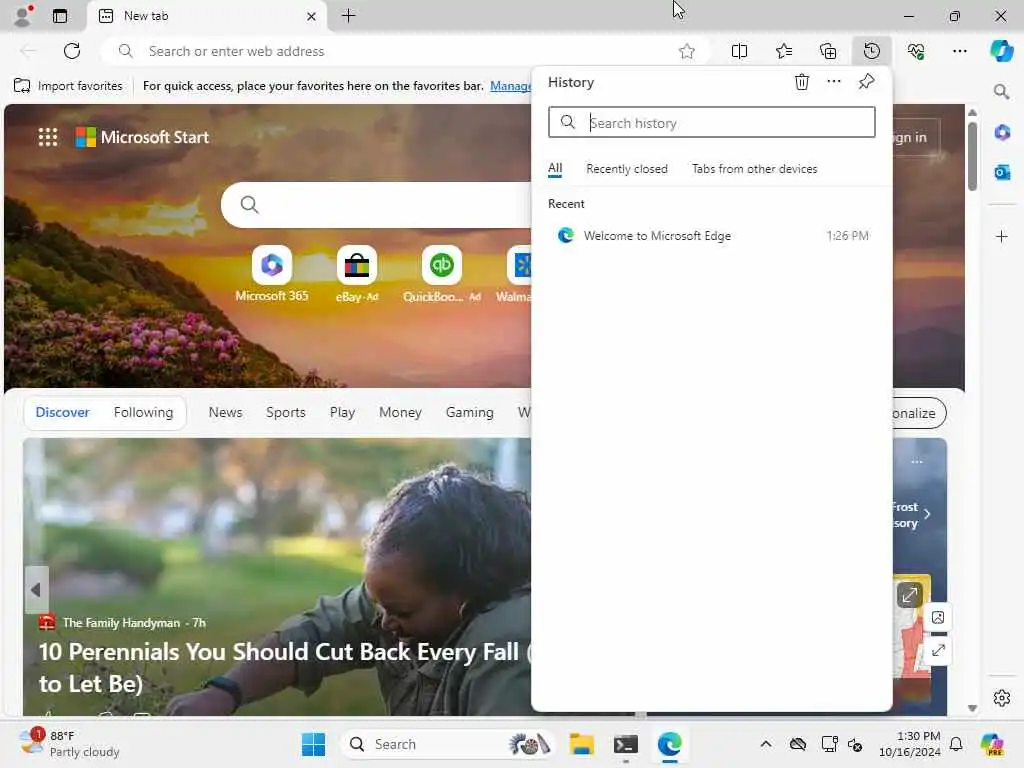Screen dimensions: 1024x768
Task: Pin the History panel
Action: (x=866, y=82)
